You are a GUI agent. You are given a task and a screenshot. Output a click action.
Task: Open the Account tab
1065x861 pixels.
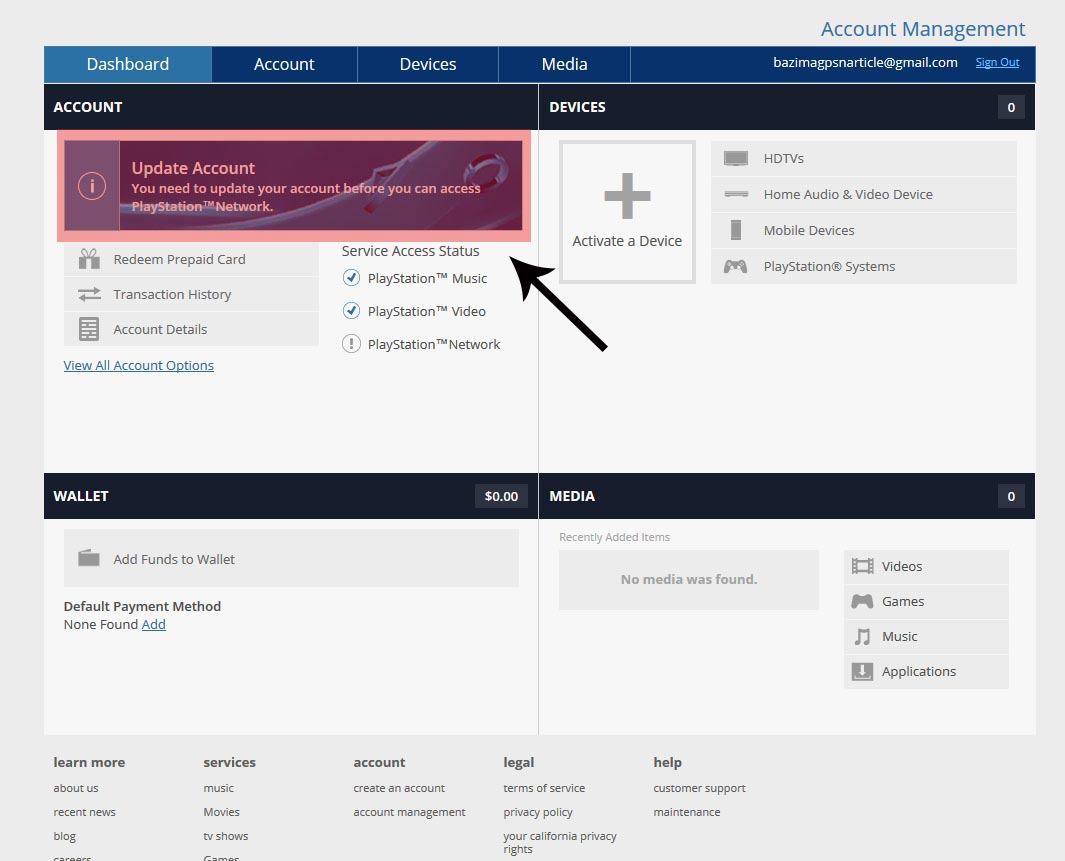click(284, 64)
